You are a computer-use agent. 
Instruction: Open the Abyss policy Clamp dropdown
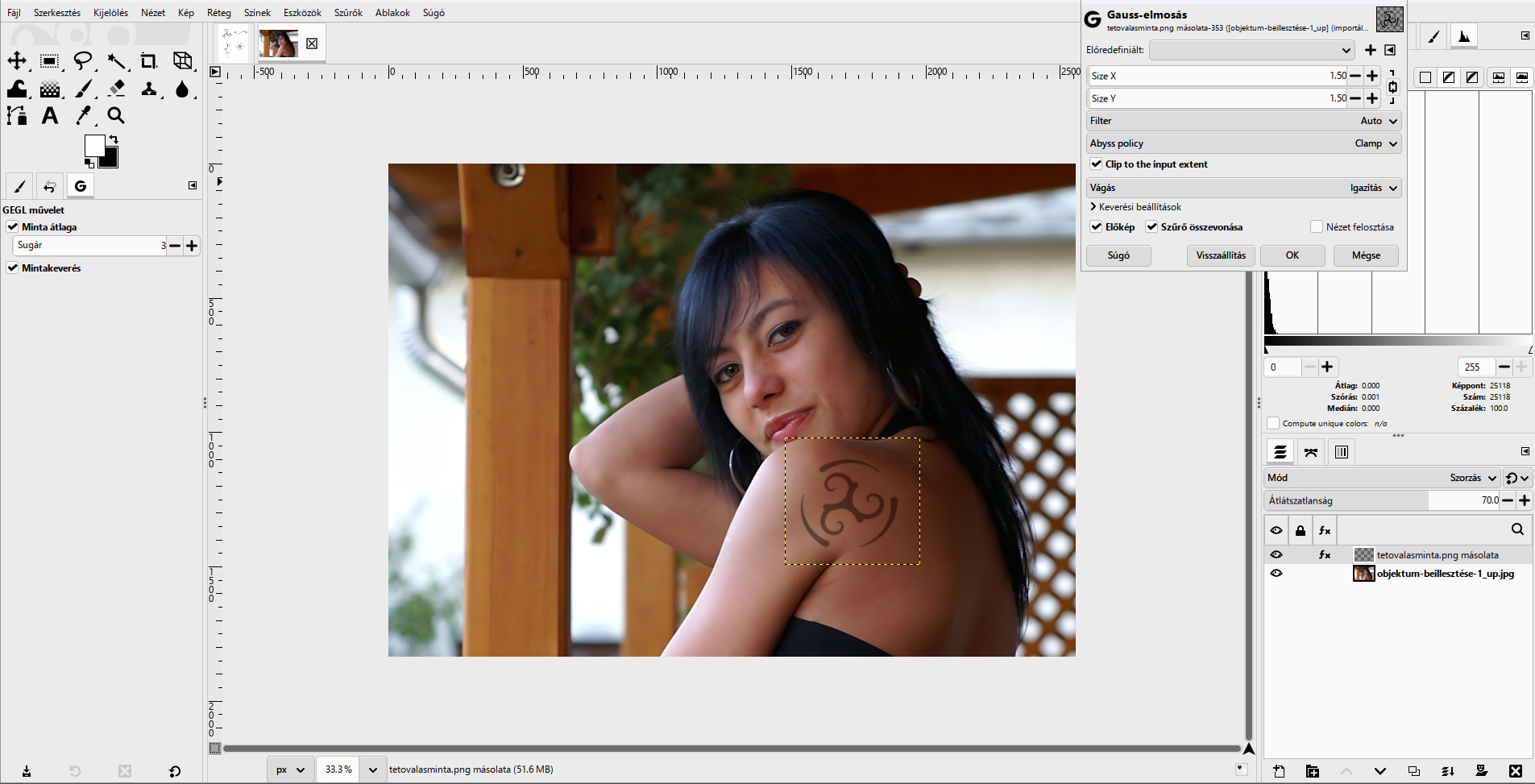1244,143
